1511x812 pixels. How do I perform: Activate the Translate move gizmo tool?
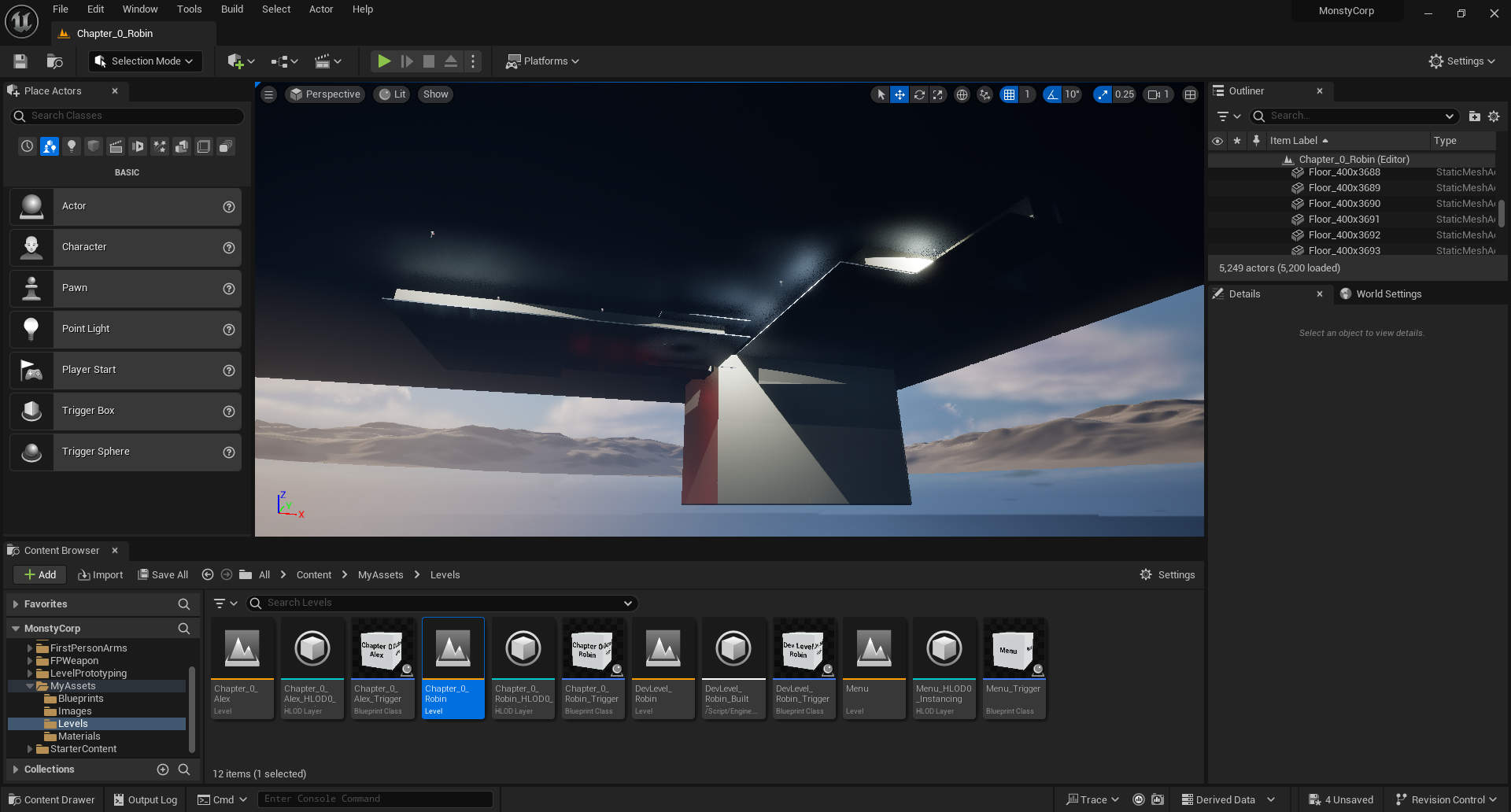900,94
